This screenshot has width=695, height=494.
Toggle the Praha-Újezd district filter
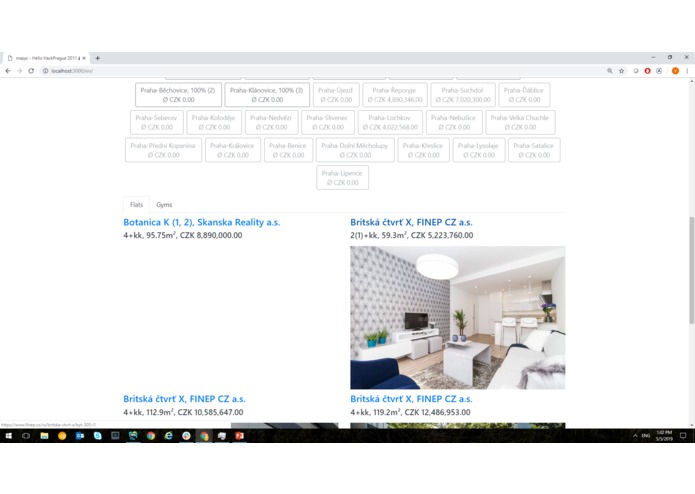click(336, 95)
